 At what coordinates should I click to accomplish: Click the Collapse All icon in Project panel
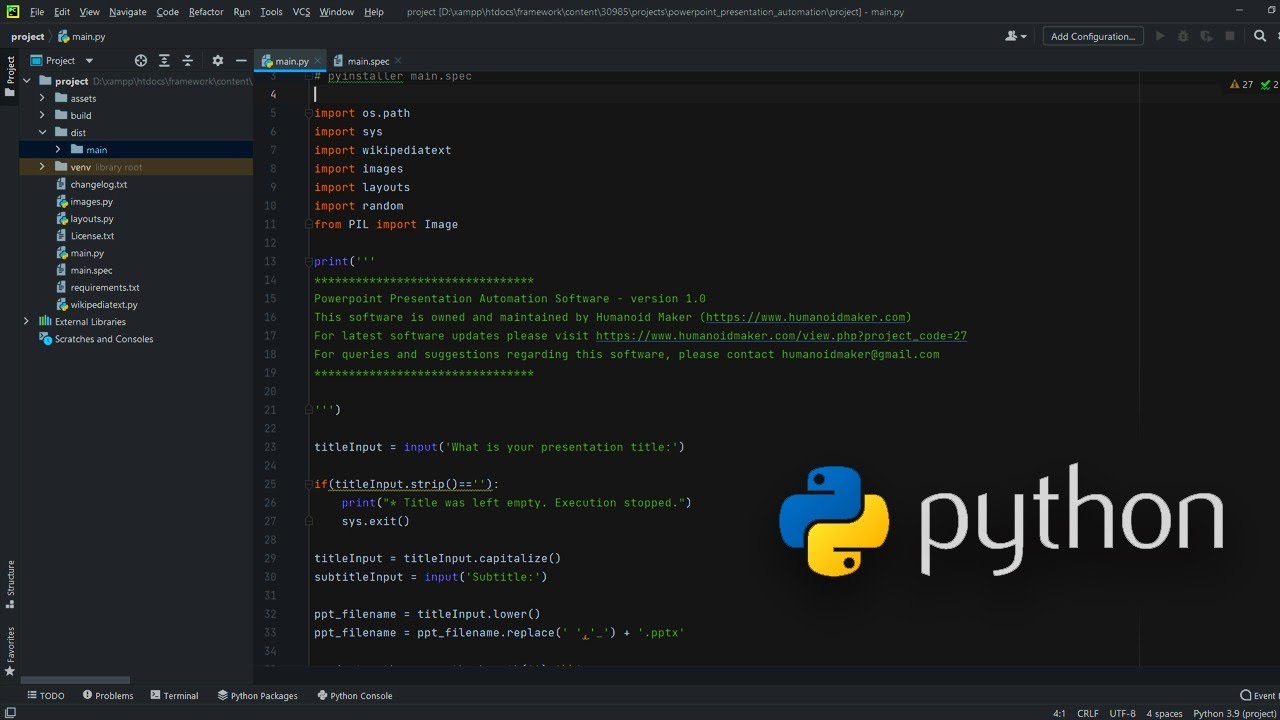[x=187, y=61]
